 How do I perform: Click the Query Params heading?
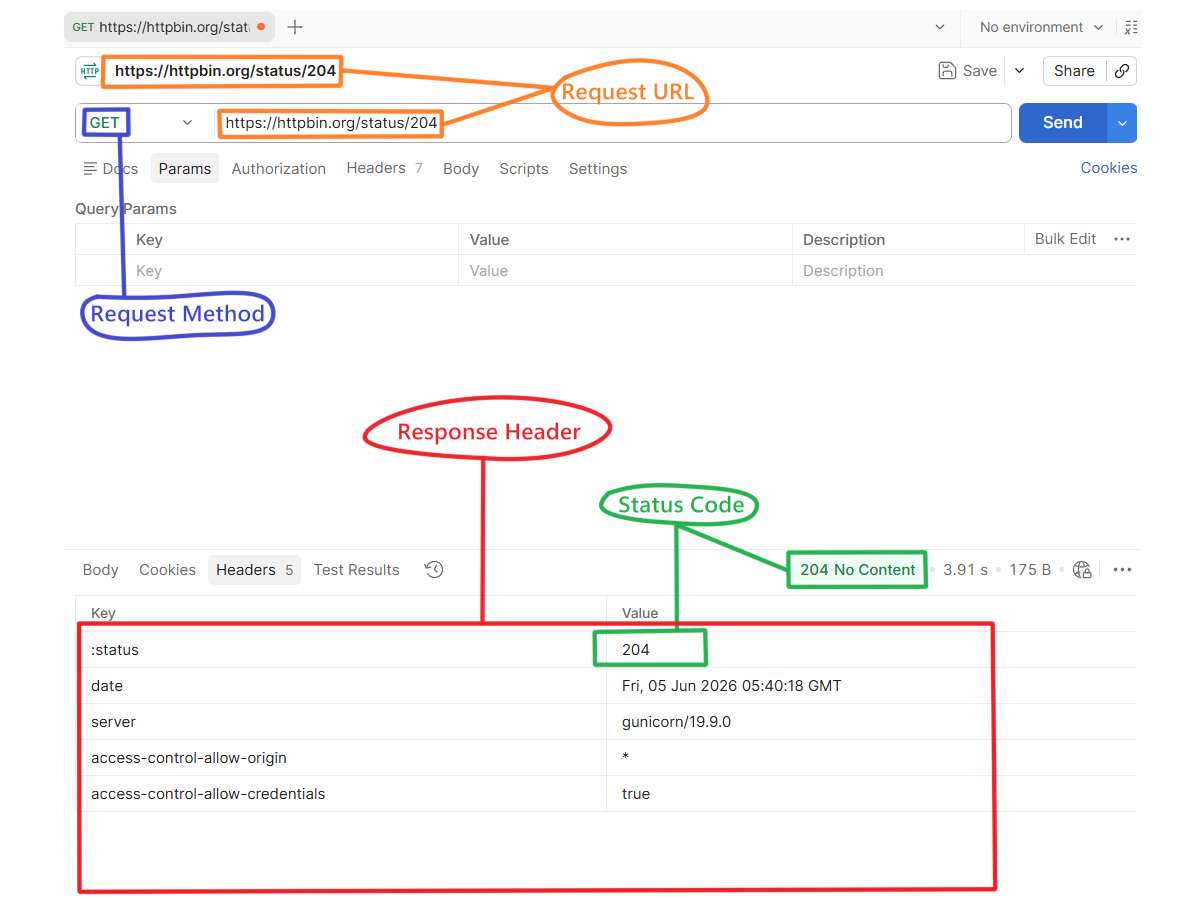126,209
